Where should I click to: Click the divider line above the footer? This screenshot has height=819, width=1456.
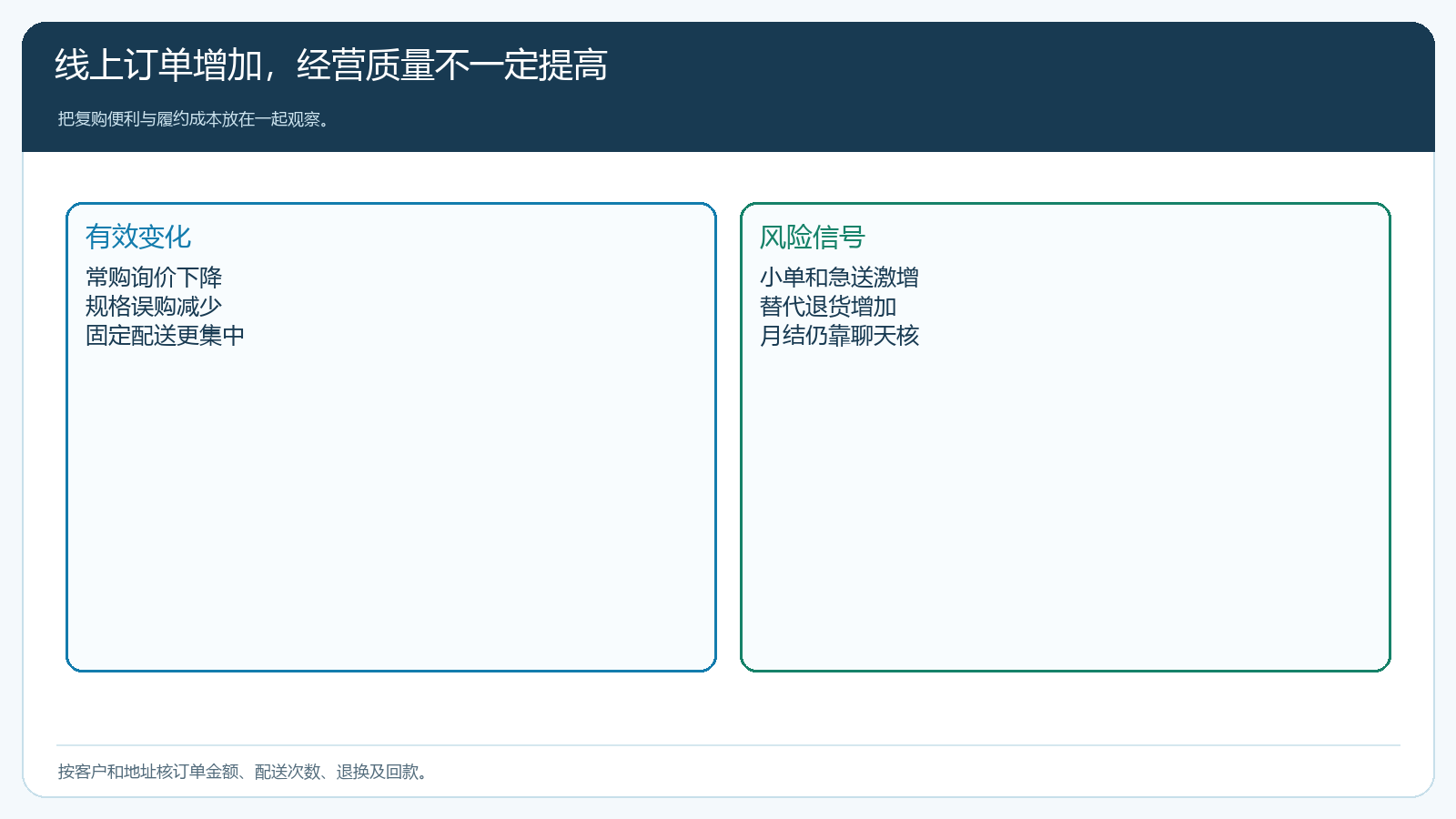tap(728, 745)
